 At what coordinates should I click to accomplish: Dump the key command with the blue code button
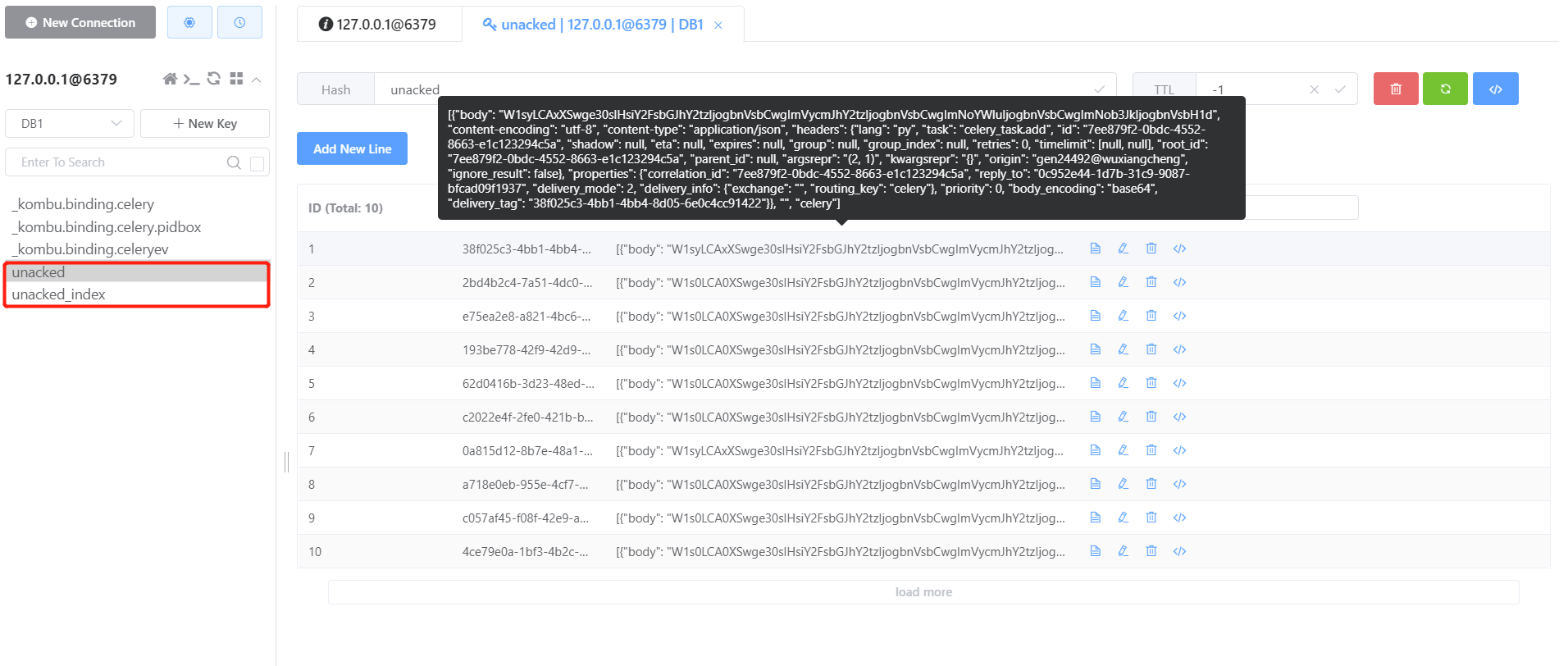tap(1496, 89)
